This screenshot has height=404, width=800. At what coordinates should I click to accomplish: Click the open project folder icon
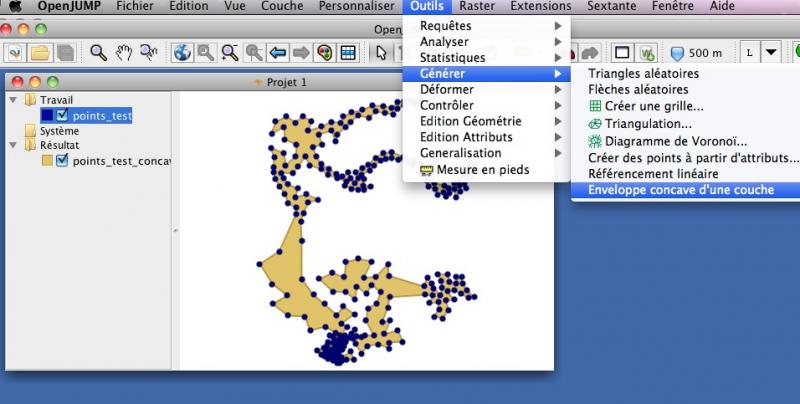tap(41, 52)
